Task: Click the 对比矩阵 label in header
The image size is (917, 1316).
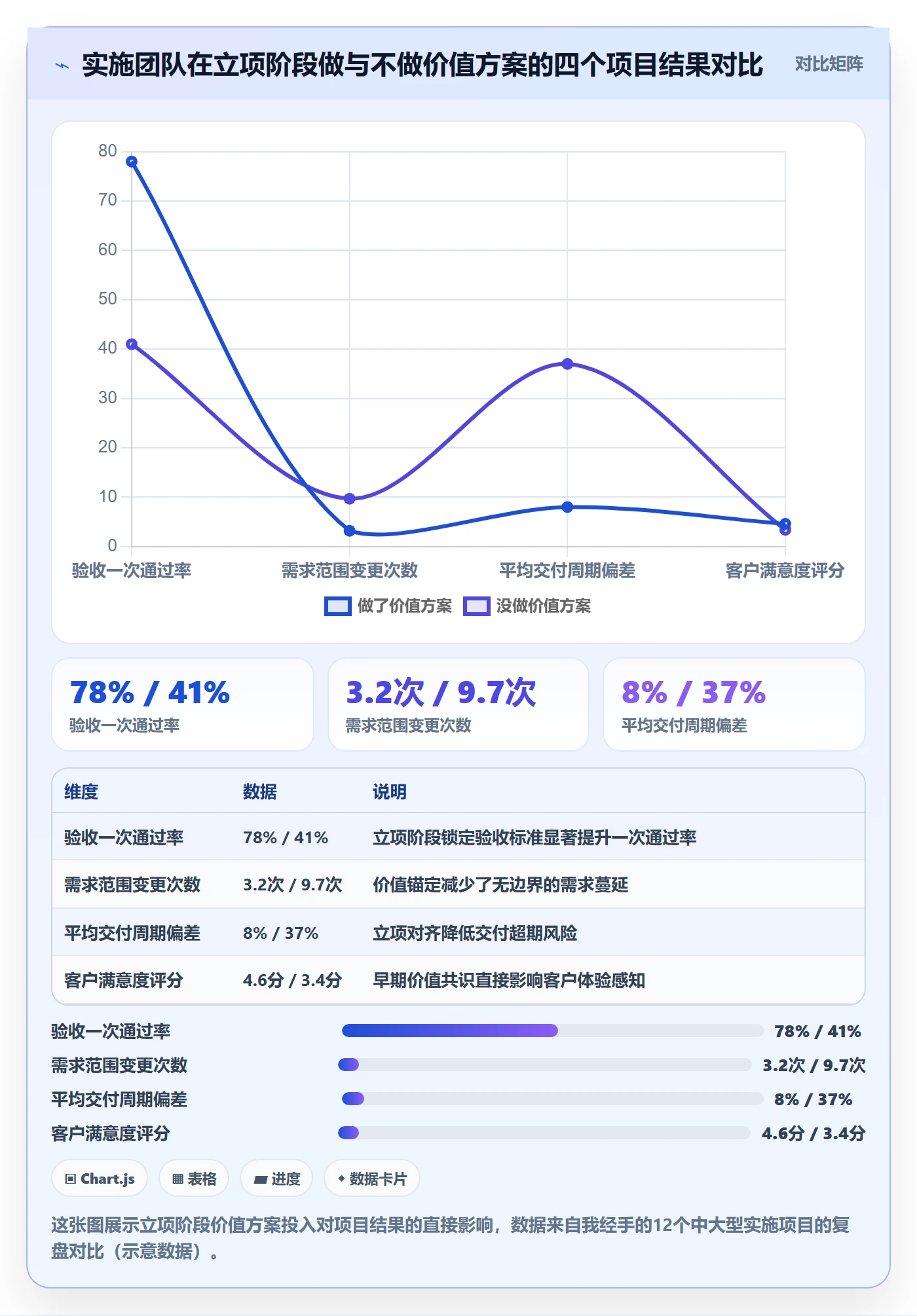Action: click(x=829, y=64)
